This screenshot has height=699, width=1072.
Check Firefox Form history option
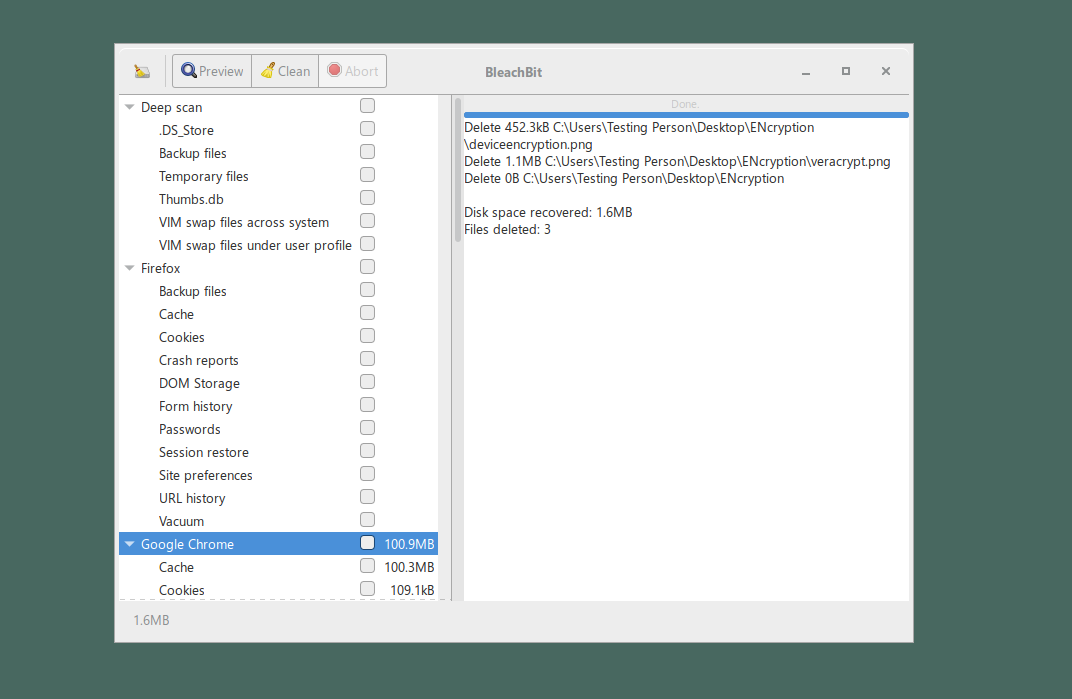click(367, 404)
